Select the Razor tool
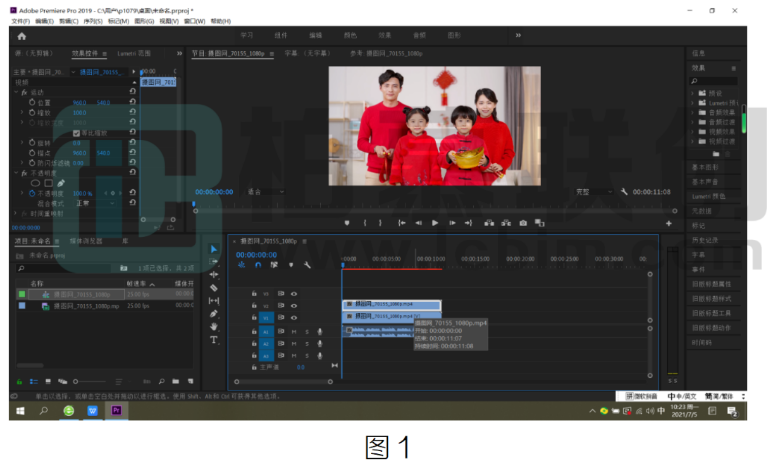The height and width of the screenshot is (471, 776). [x=214, y=287]
